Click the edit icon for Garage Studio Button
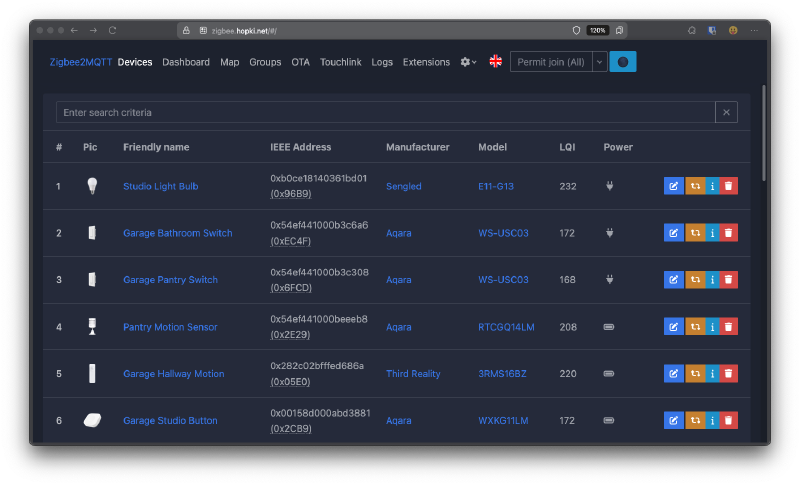800x485 pixels. tap(673, 421)
